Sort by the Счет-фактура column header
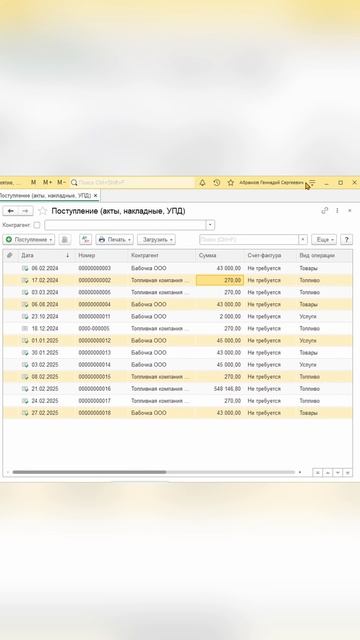The height and width of the screenshot is (640, 360). pos(270,256)
